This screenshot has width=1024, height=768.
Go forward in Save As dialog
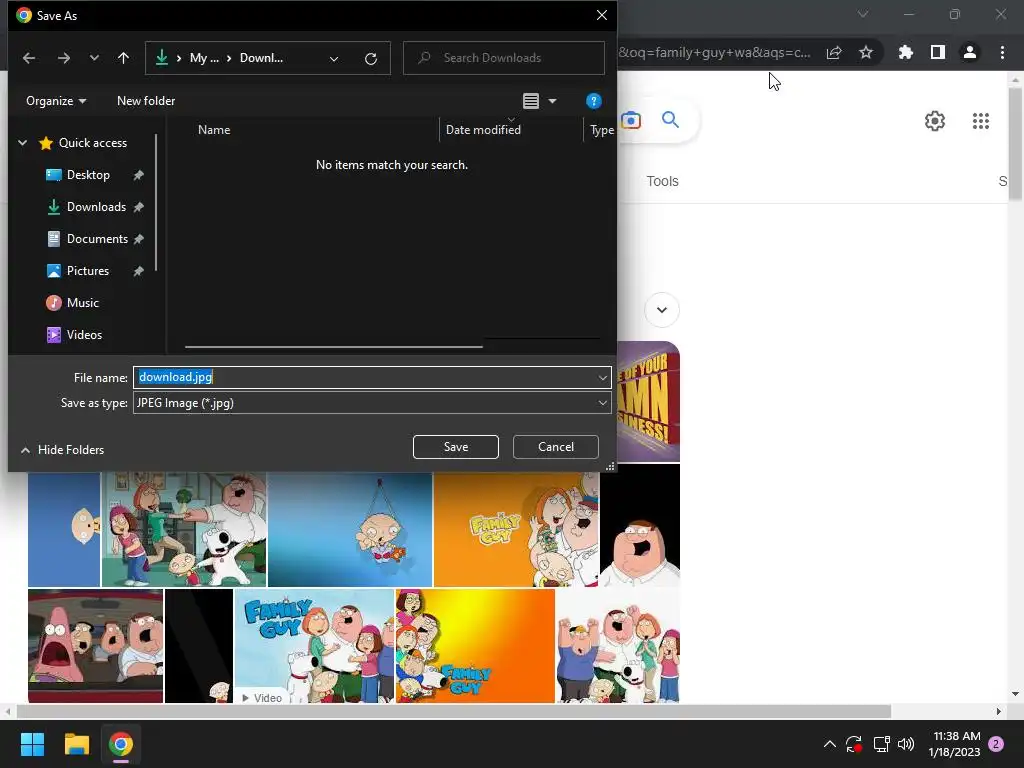point(63,58)
